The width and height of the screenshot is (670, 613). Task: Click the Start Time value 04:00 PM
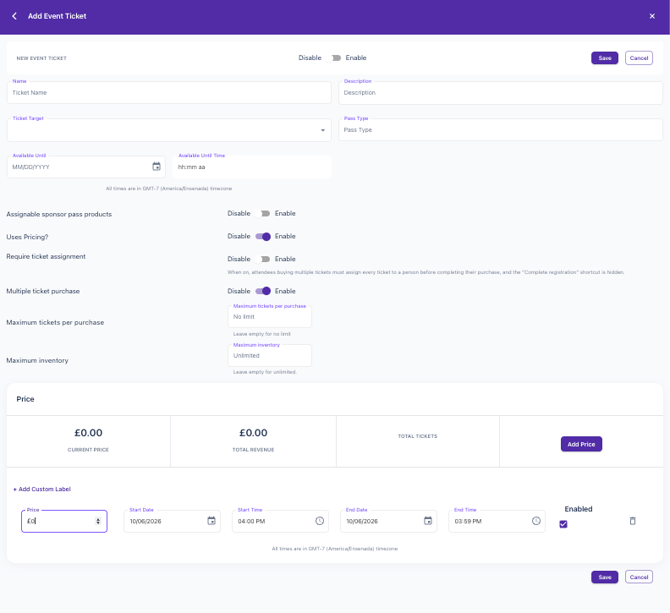pyautogui.click(x=251, y=522)
